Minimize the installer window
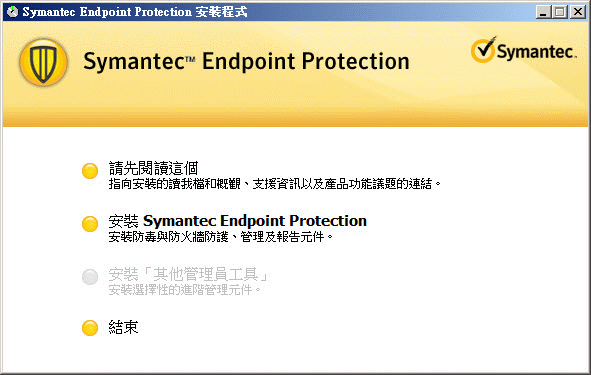This screenshot has width=591, height=375. pos(543,12)
